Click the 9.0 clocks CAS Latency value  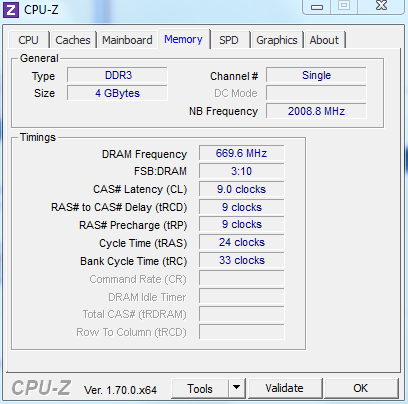pyautogui.click(x=242, y=189)
